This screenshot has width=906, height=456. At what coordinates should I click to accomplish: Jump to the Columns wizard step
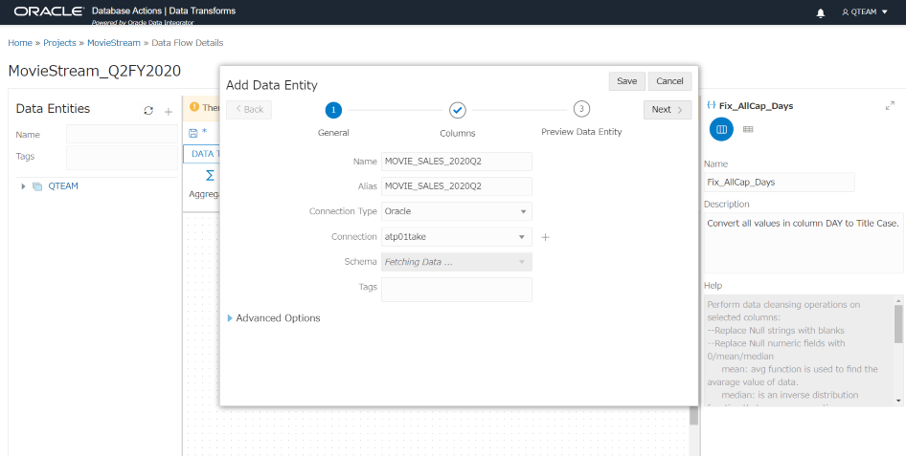pos(457,110)
